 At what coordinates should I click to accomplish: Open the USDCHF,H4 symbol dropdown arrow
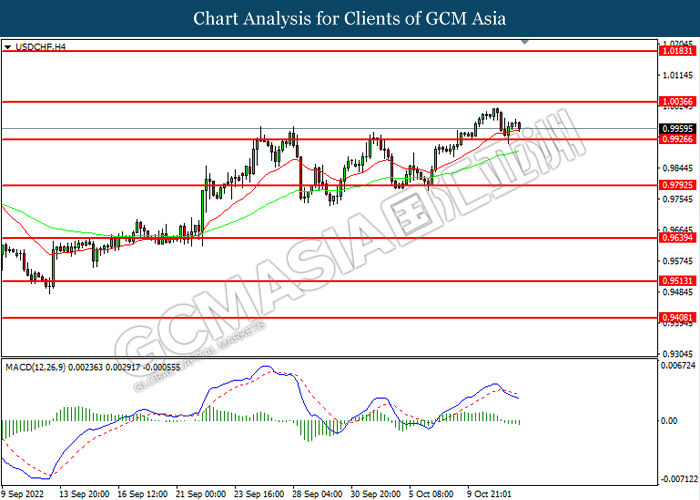(8, 47)
